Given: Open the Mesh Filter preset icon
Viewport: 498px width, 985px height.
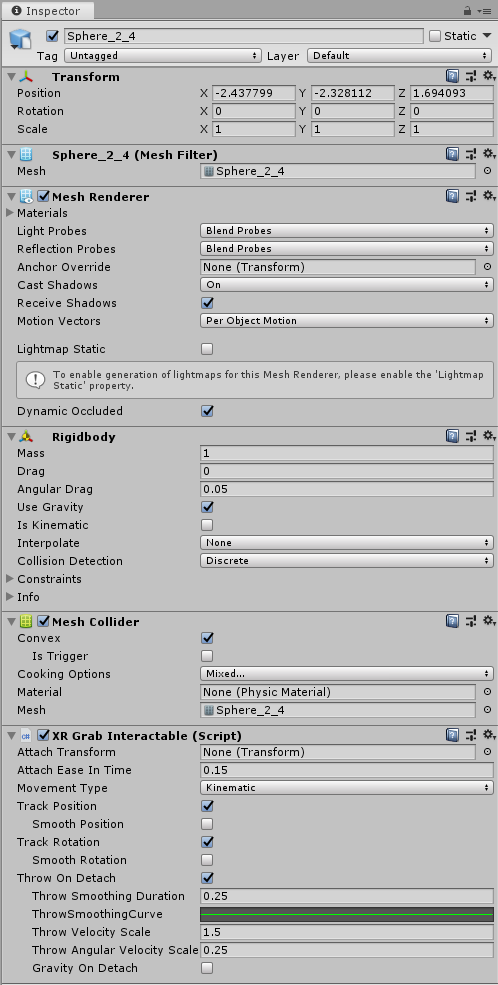Looking at the screenshot, I should point(470,154).
